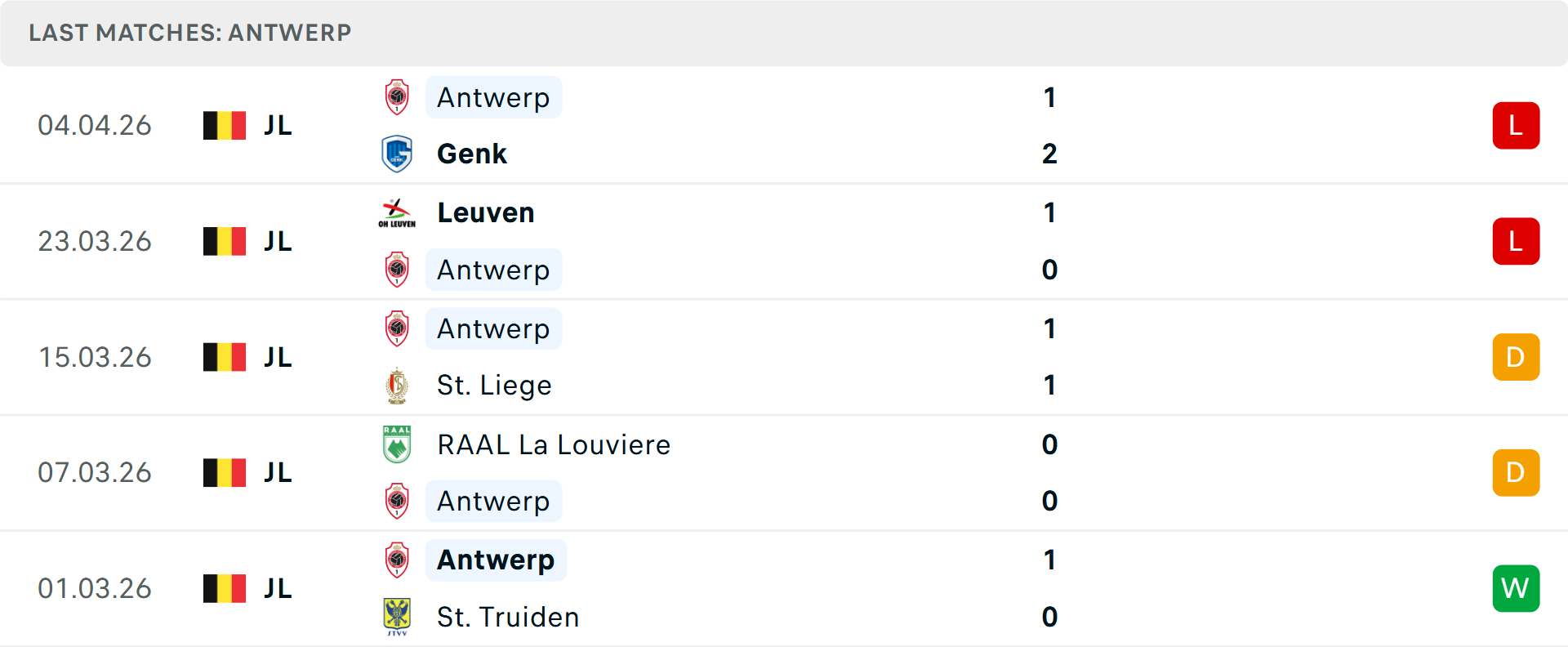Click the Genk club crest icon
The image size is (1568, 647).
click(397, 154)
